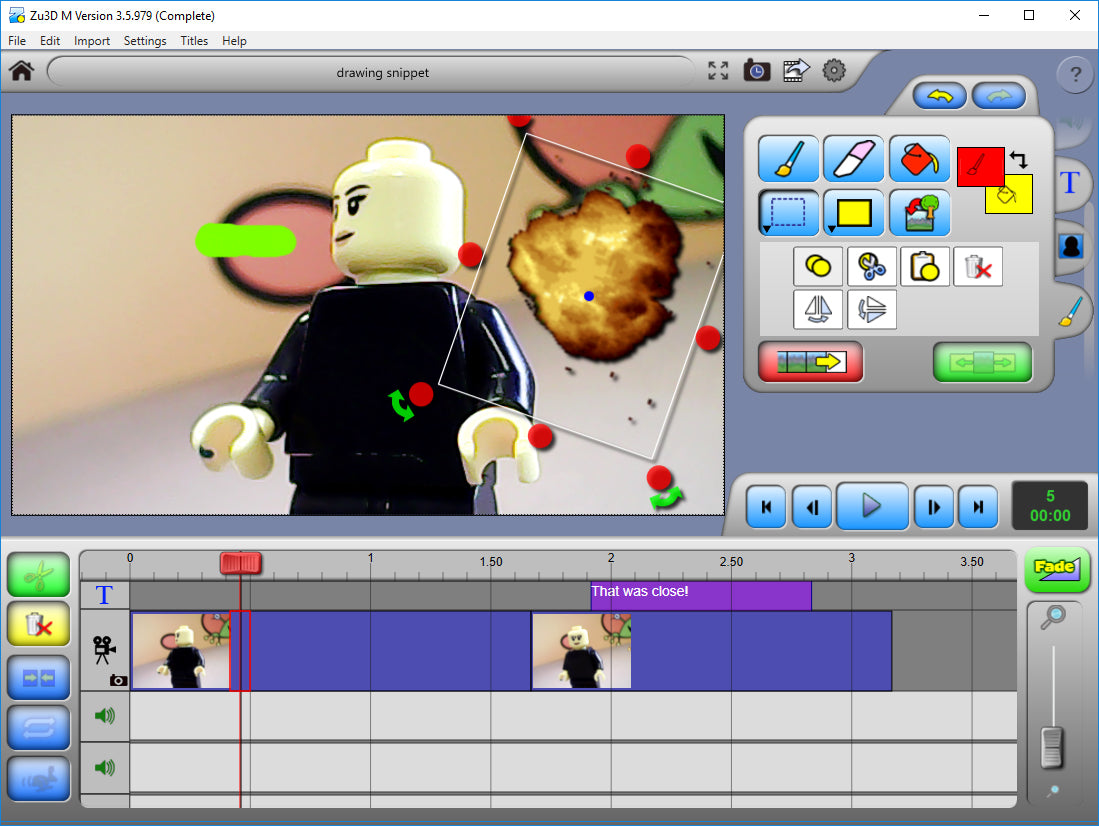
Task: Click the cut selection scissors icon
Action: pyautogui.click(x=872, y=267)
